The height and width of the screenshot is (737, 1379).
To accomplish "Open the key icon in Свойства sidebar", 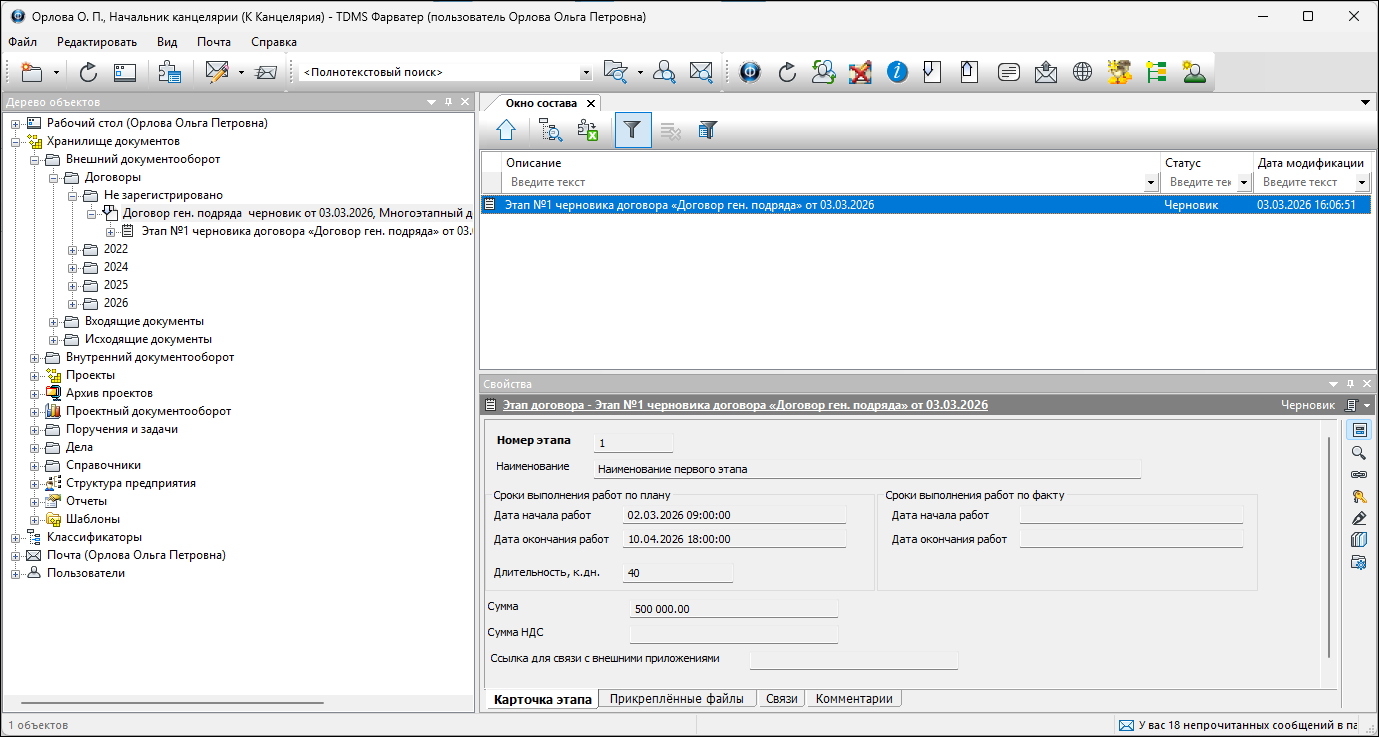I will 1358,496.
